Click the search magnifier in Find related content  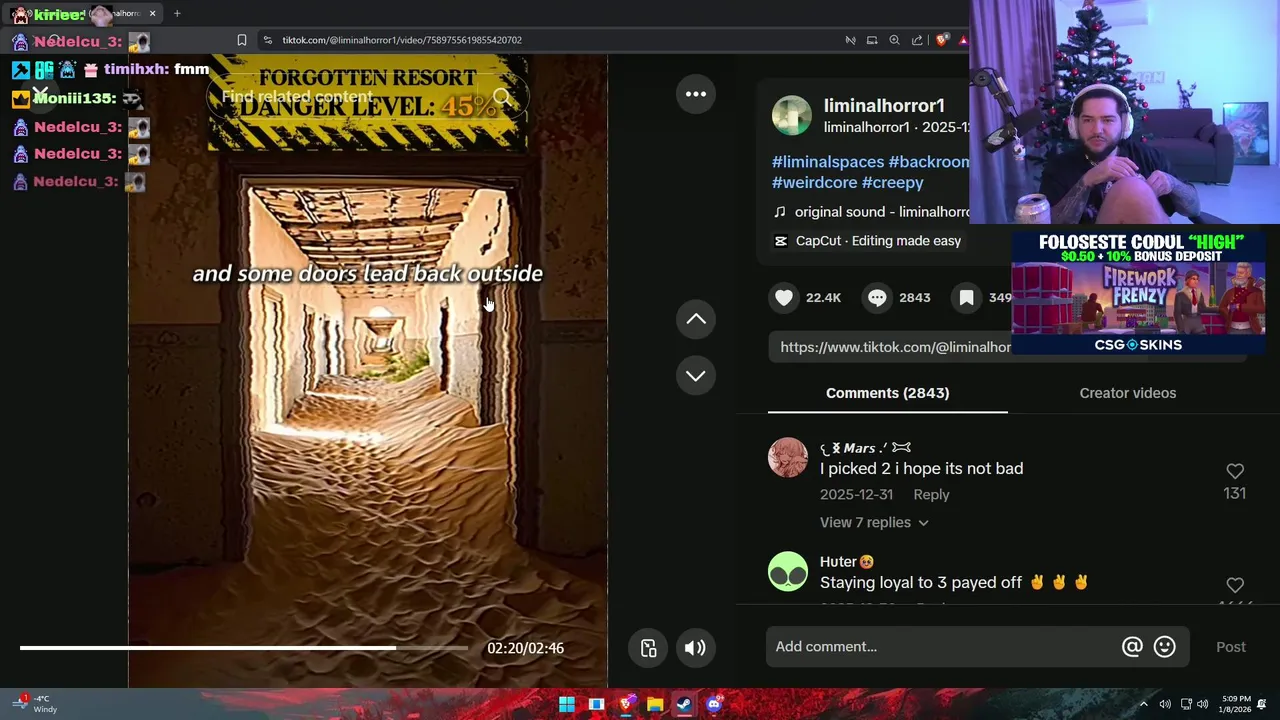(503, 97)
